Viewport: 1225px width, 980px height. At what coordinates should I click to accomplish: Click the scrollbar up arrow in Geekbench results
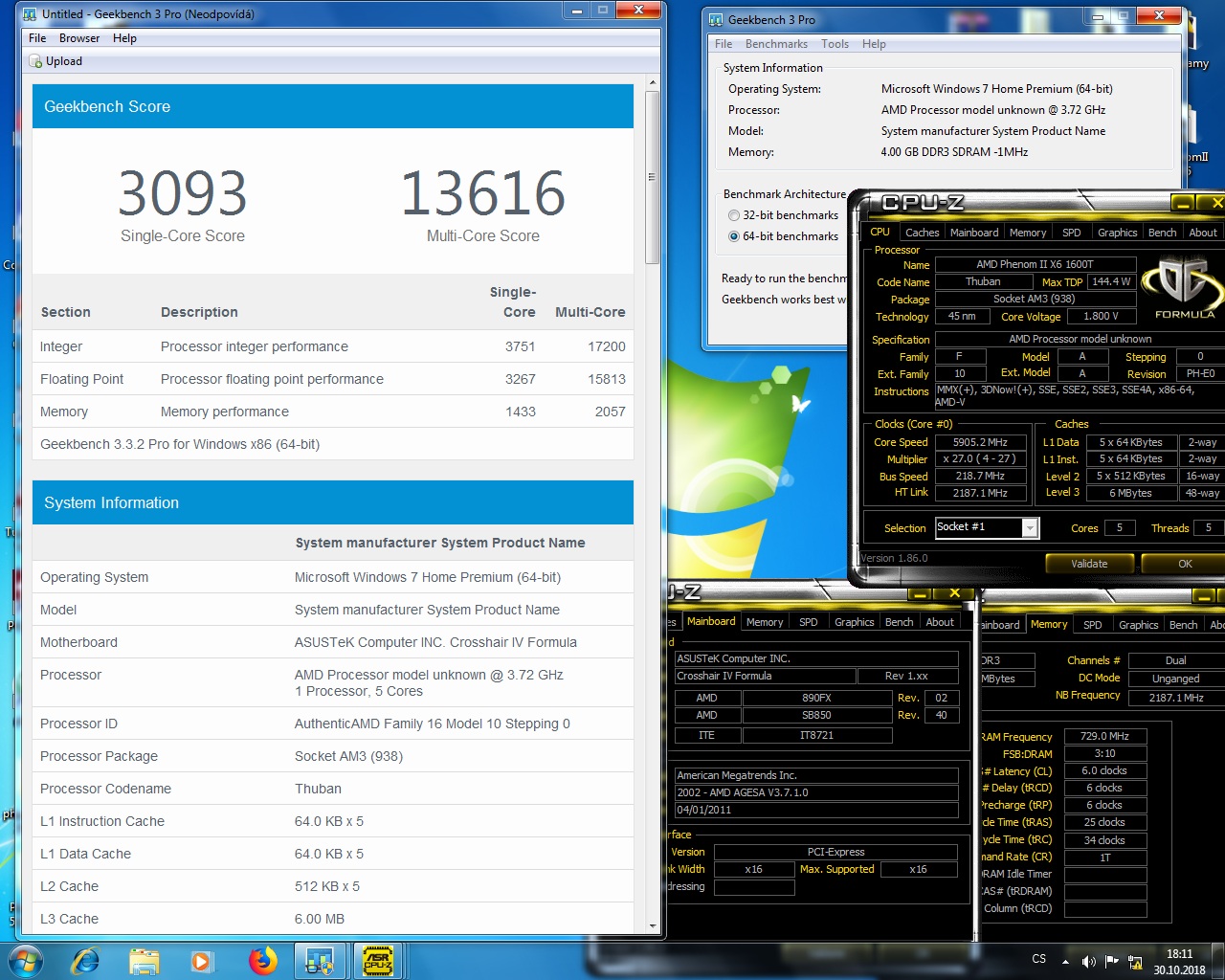[x=653, y=83]
